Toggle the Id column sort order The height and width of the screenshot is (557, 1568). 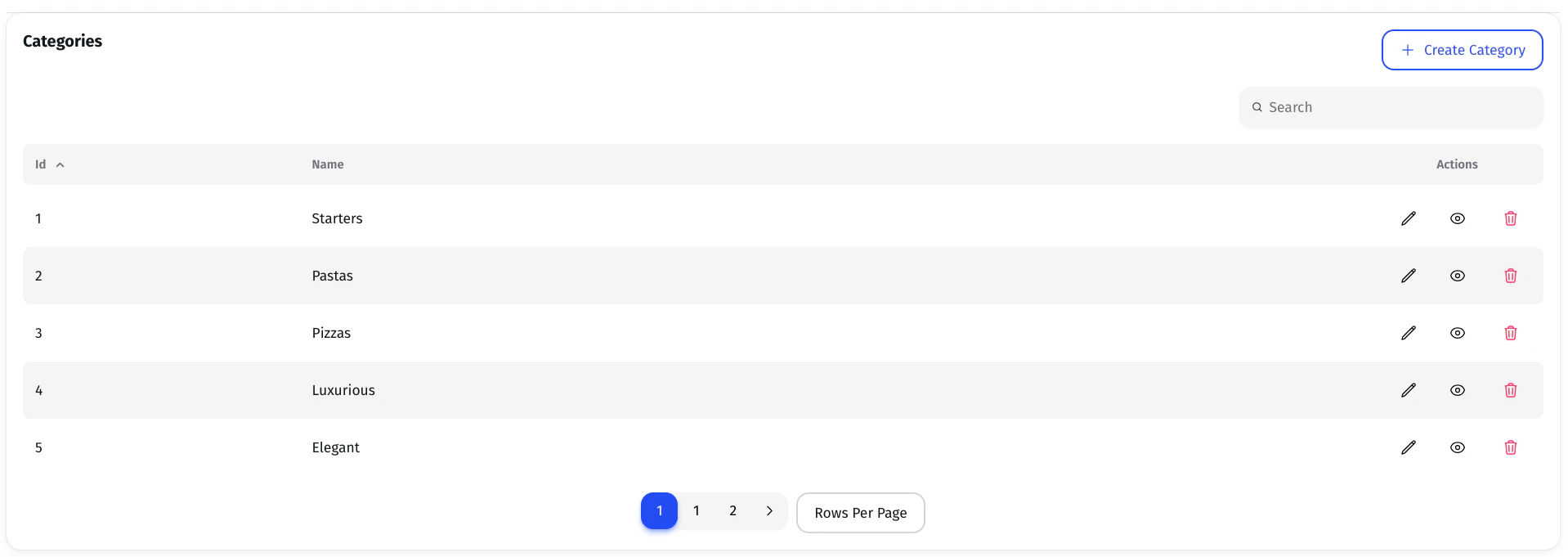(x=60, y=164)
